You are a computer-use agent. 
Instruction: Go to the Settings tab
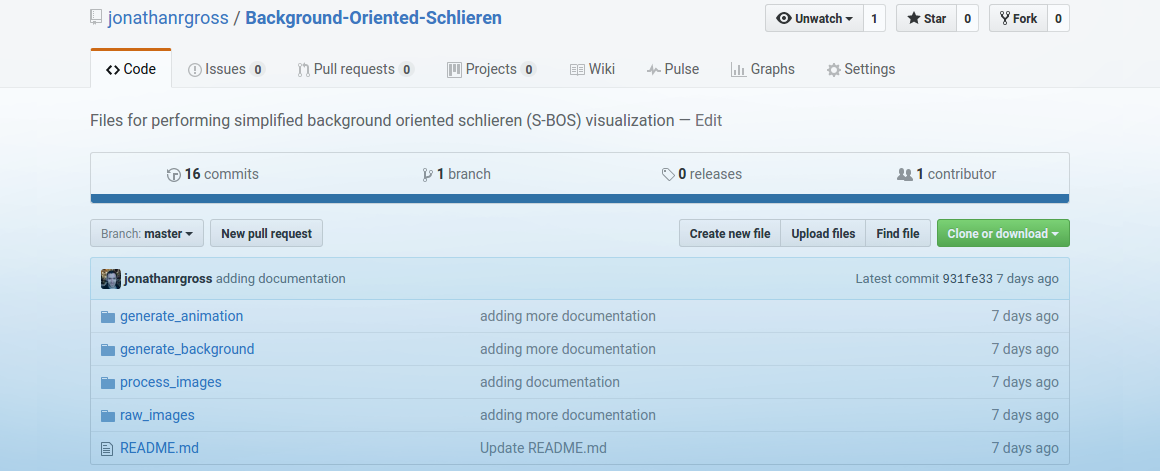coord(860,69)
